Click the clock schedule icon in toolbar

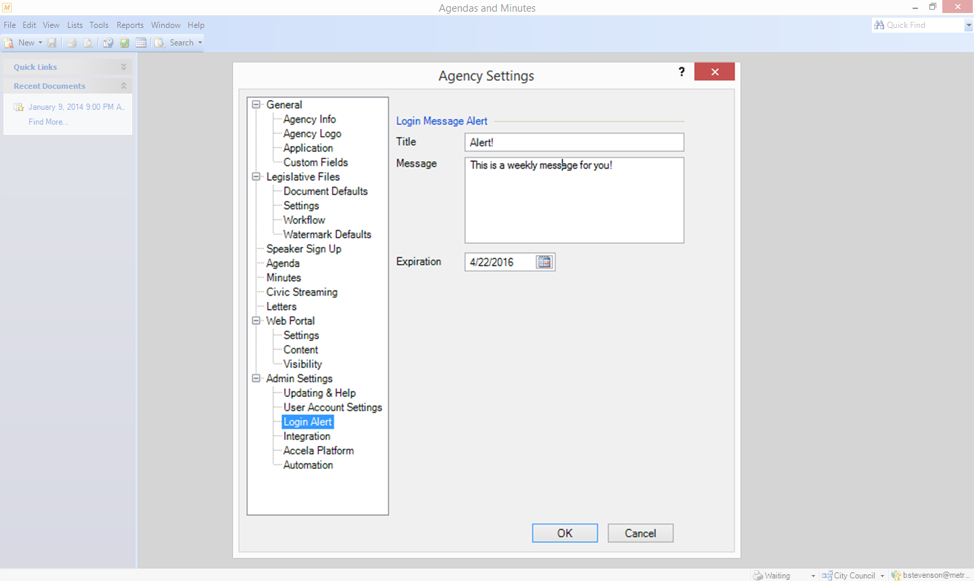107,43
